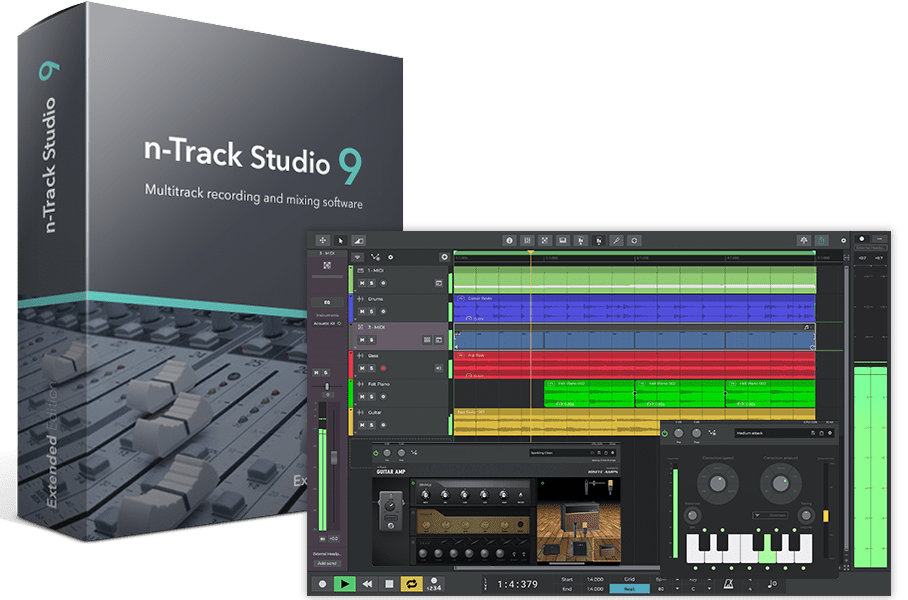Click the green play button
Image resolution: width=908 pixels, height=600 pixels.
coord(345,584)
